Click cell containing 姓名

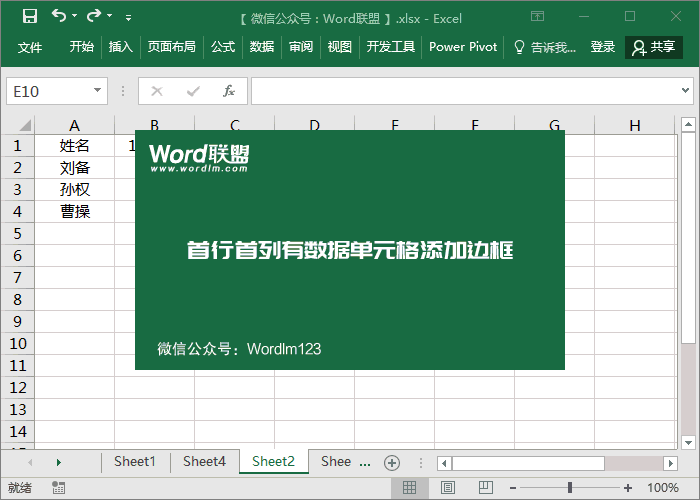[x=75, y=146]
